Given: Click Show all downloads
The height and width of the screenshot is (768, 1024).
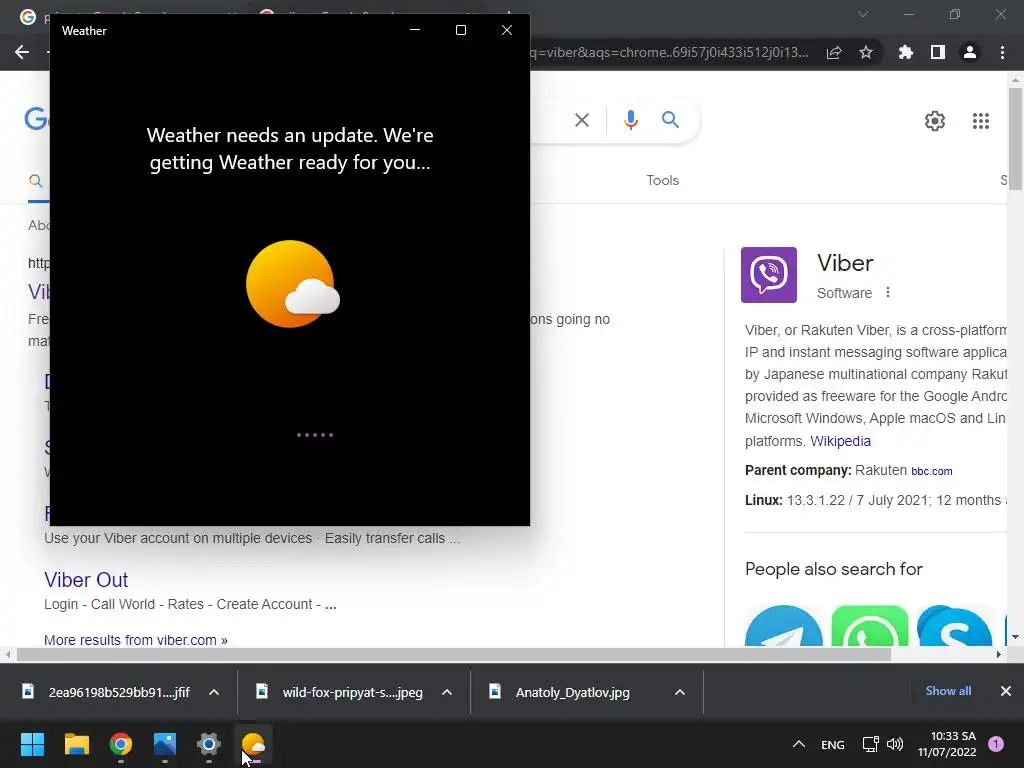Looking at the screenshot, I should coord(948,691).
